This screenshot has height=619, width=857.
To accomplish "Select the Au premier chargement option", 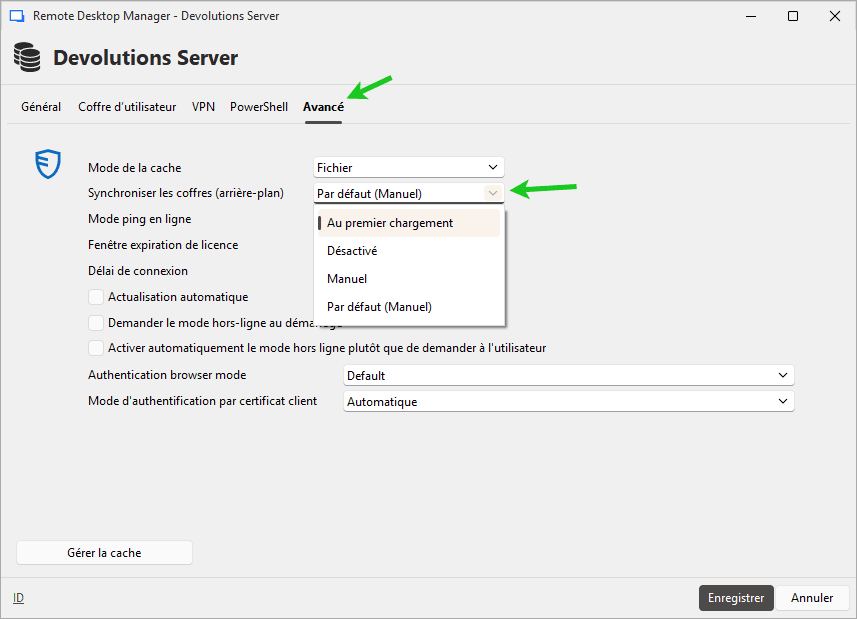I will [x=390, y=223].
